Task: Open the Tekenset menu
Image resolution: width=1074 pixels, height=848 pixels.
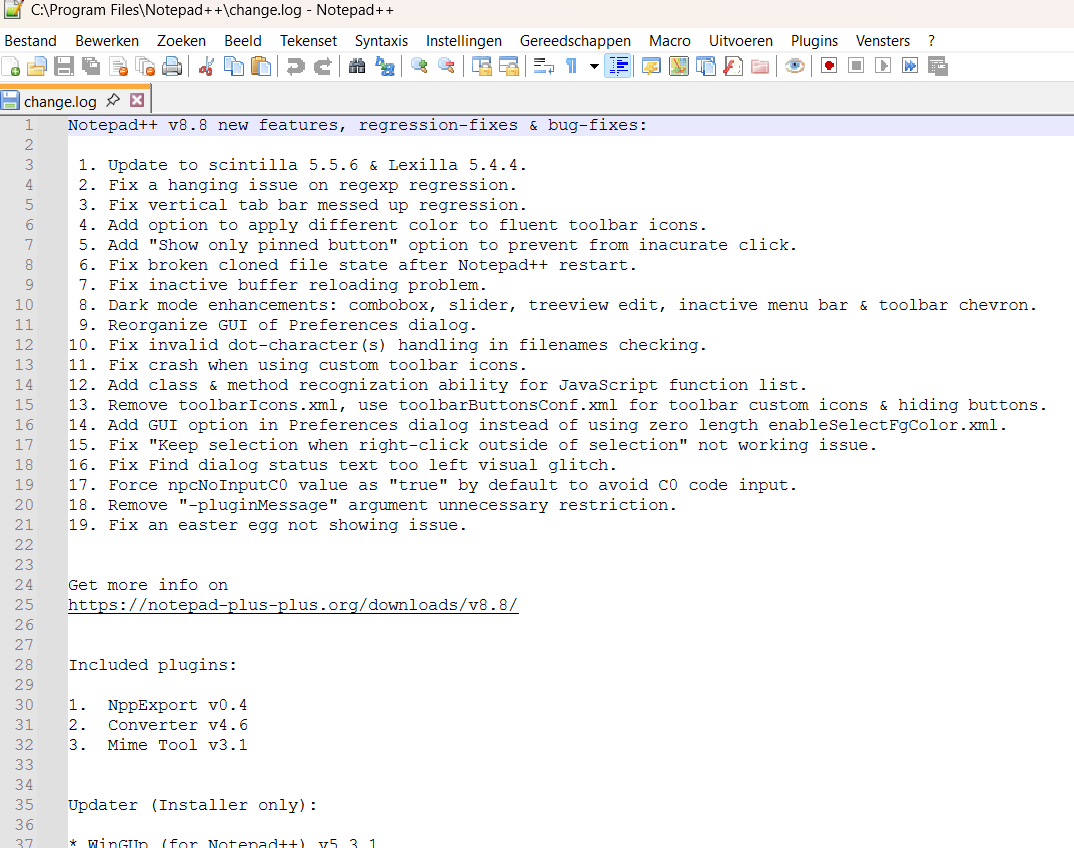Action: coord(308,41)
